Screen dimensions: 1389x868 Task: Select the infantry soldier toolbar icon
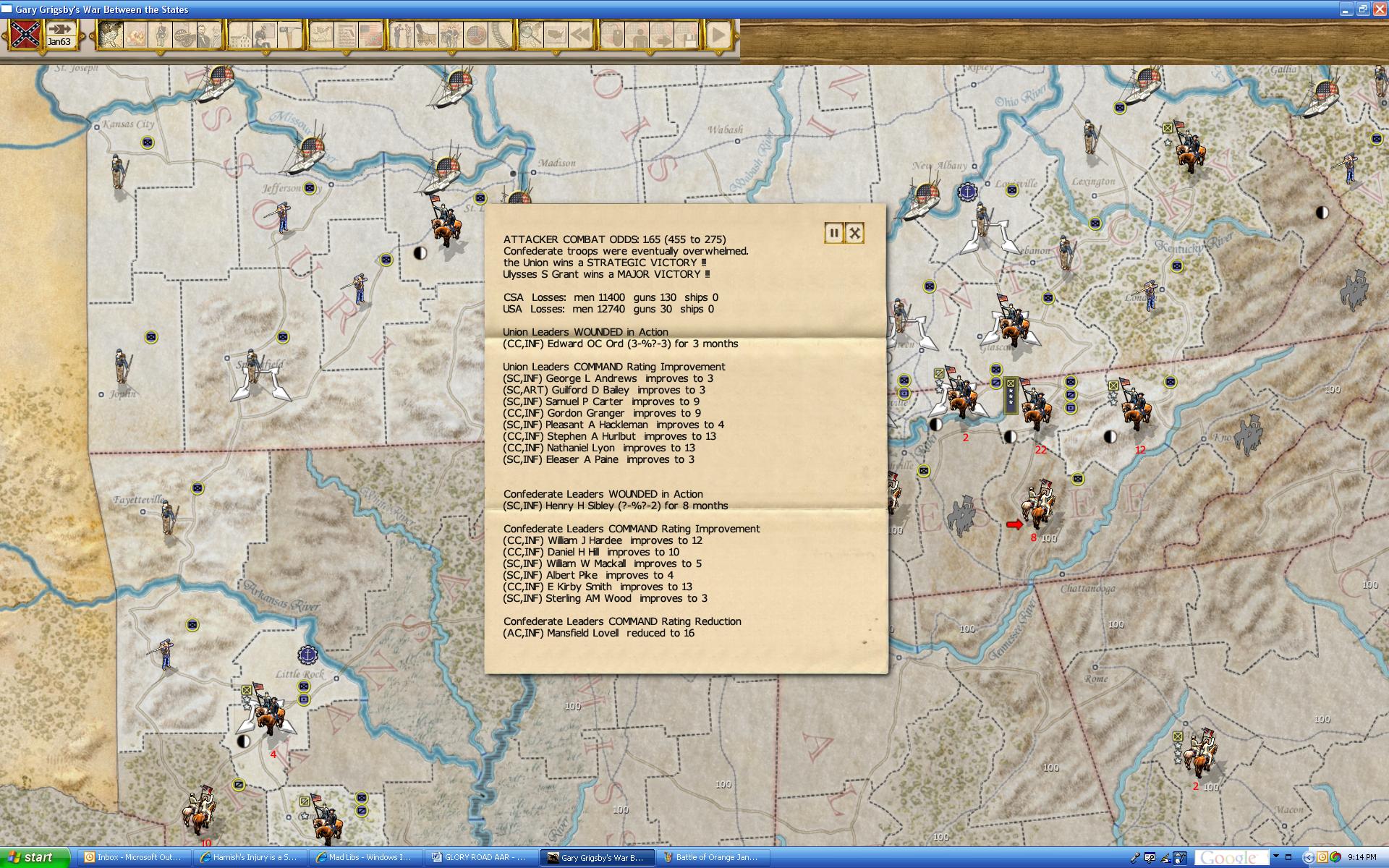click(160, 34)
